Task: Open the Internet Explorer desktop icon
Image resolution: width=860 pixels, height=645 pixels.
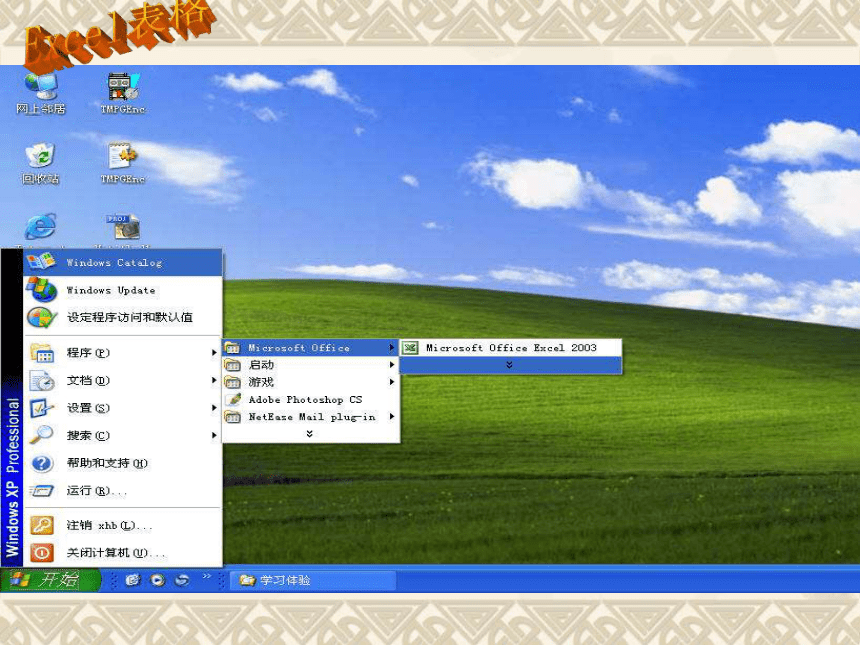Action: (x=41, y=226)
